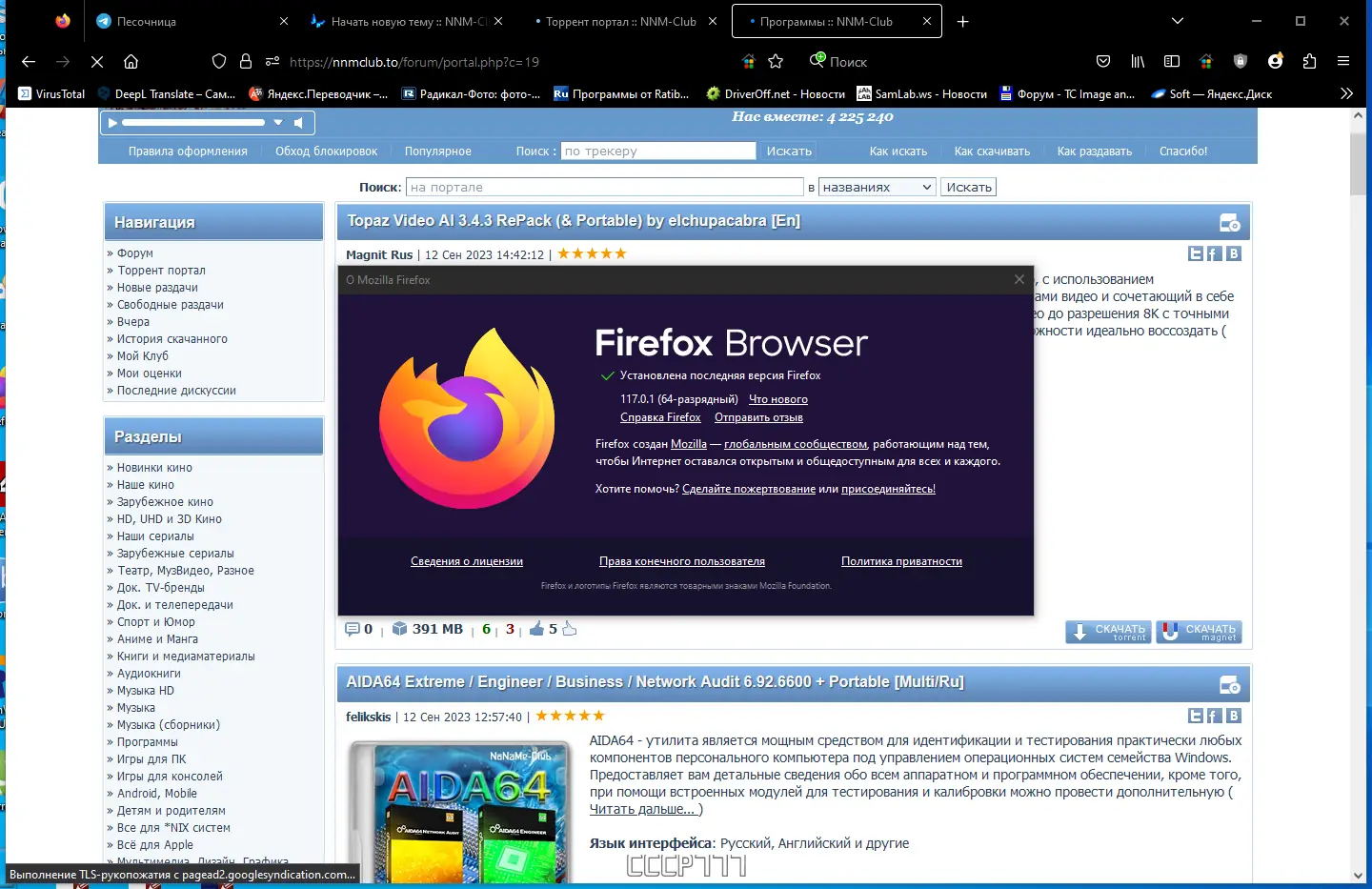The image size is (1372, 889).
Task: Focus the portal search input field
Action: (x=604, y=188)
